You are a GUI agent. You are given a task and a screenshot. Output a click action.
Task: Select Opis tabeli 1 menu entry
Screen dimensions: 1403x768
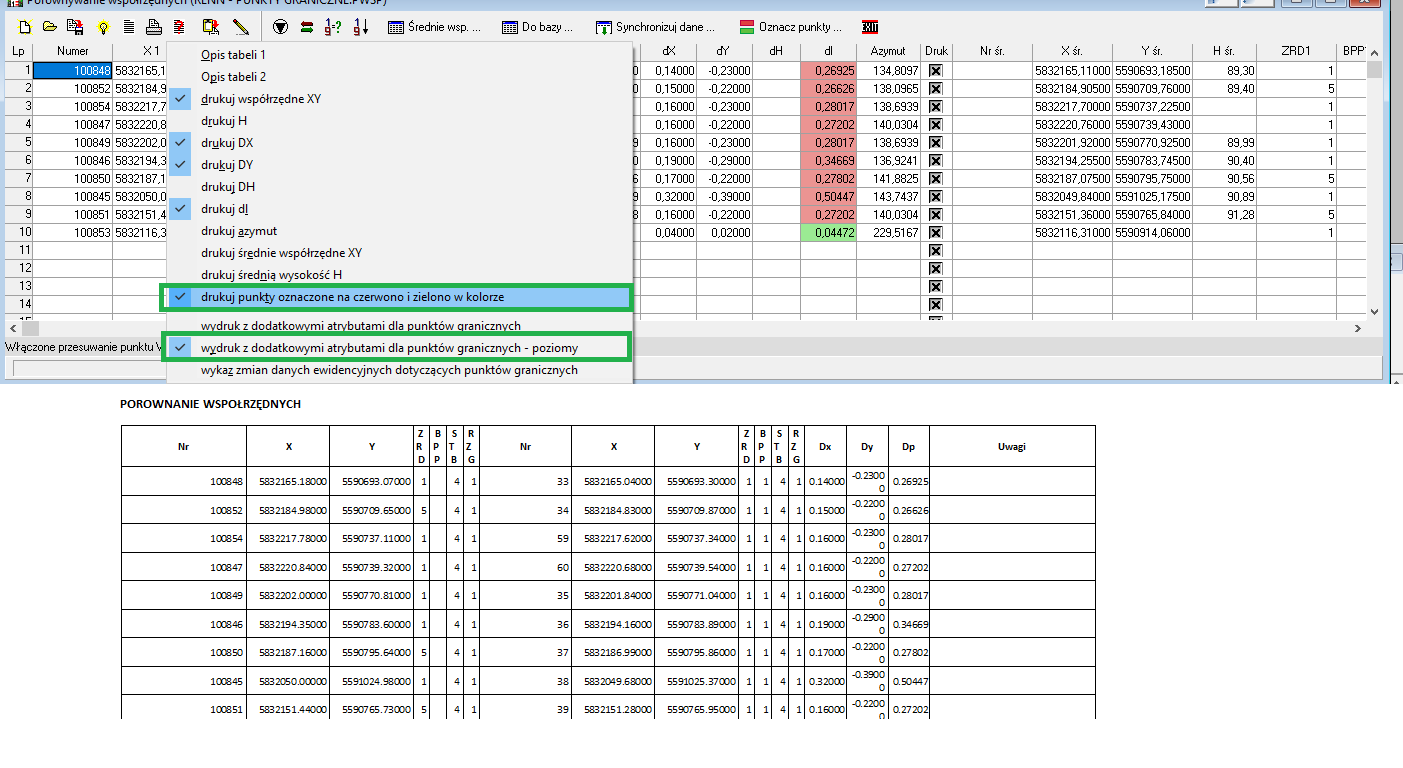[x=400, y=54]
